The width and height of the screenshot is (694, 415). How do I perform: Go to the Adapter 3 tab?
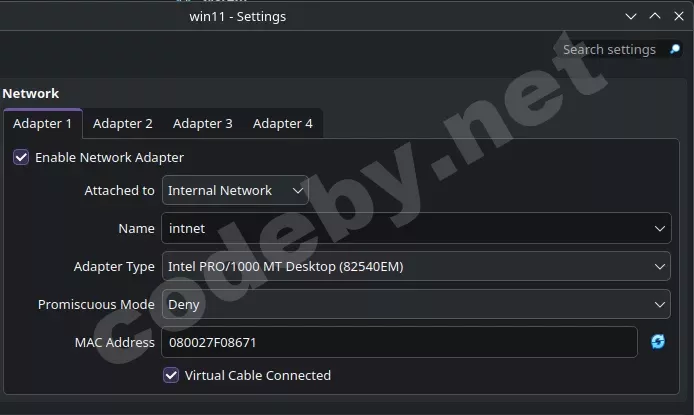click(202, 124)
